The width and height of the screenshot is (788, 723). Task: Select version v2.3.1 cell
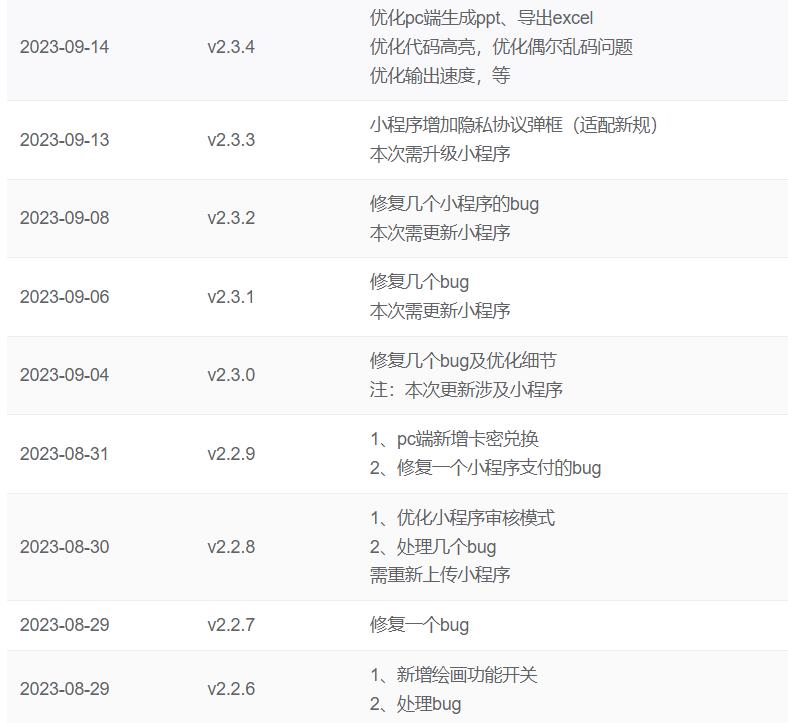231,297
